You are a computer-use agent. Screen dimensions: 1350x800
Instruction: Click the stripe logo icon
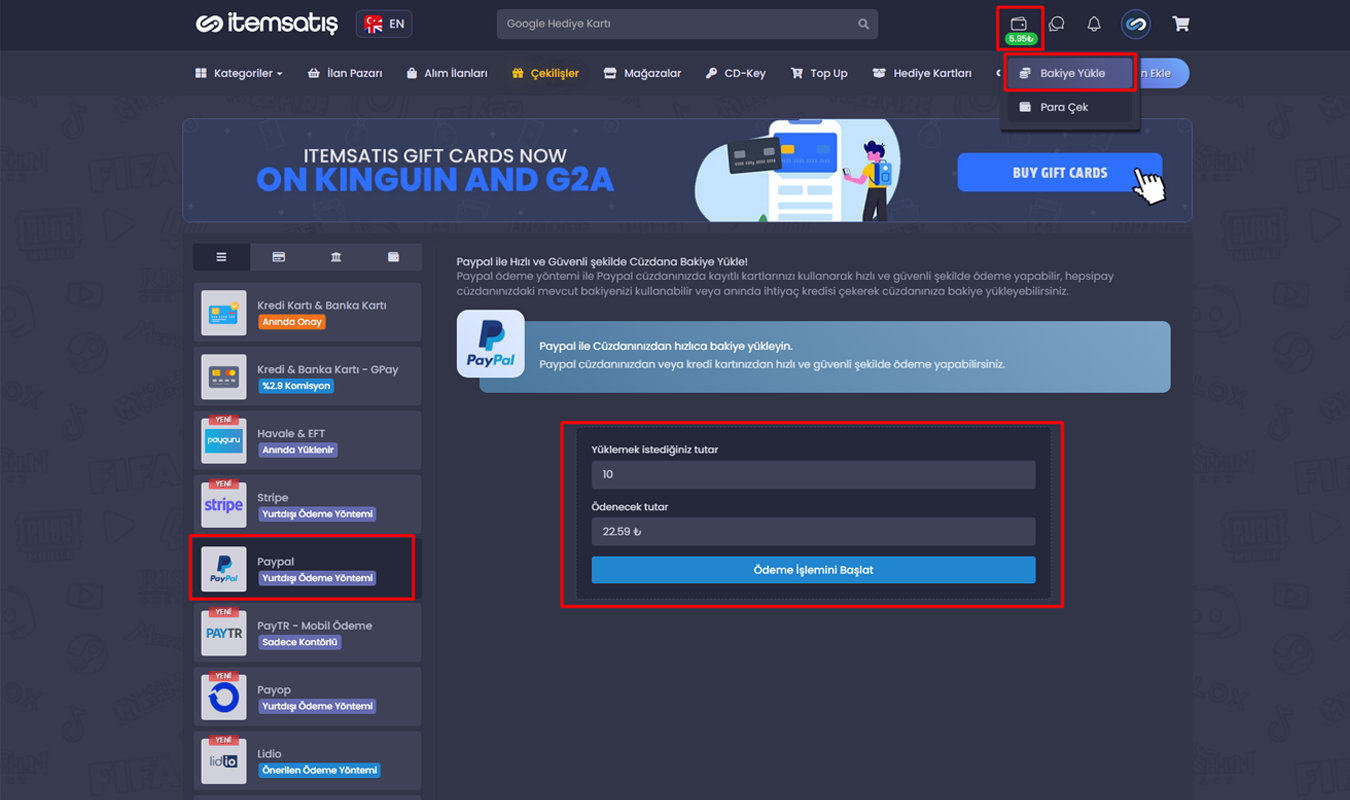[224, 505]
